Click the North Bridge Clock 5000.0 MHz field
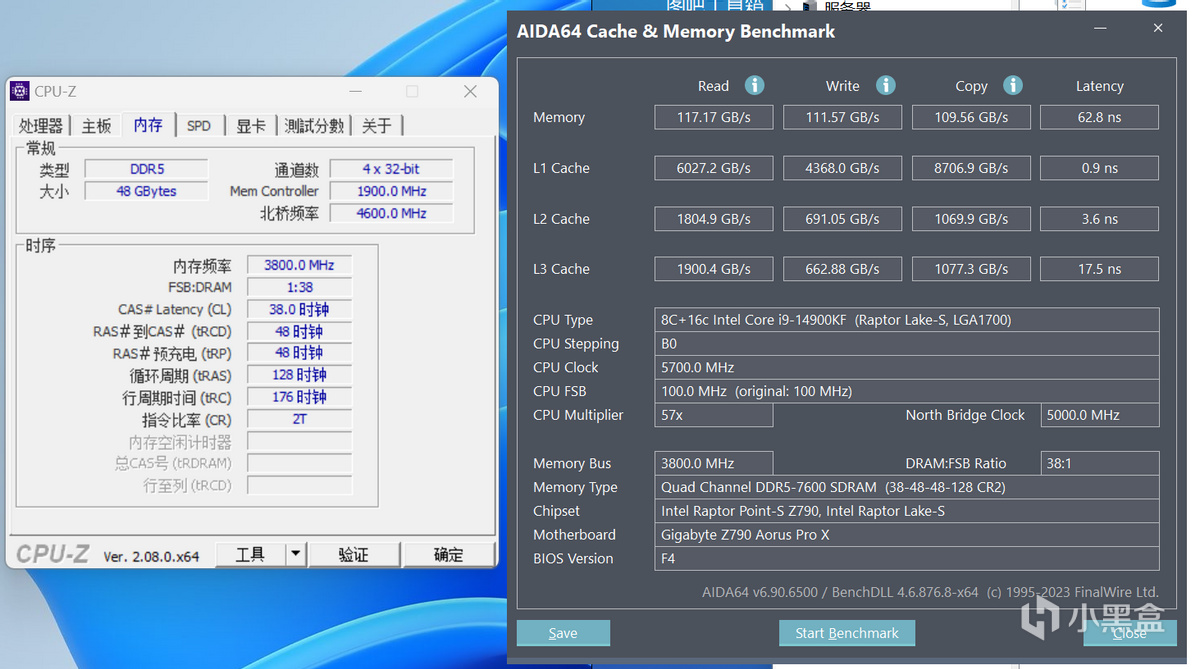1200x669 pixels. [x=1100, y=415]
